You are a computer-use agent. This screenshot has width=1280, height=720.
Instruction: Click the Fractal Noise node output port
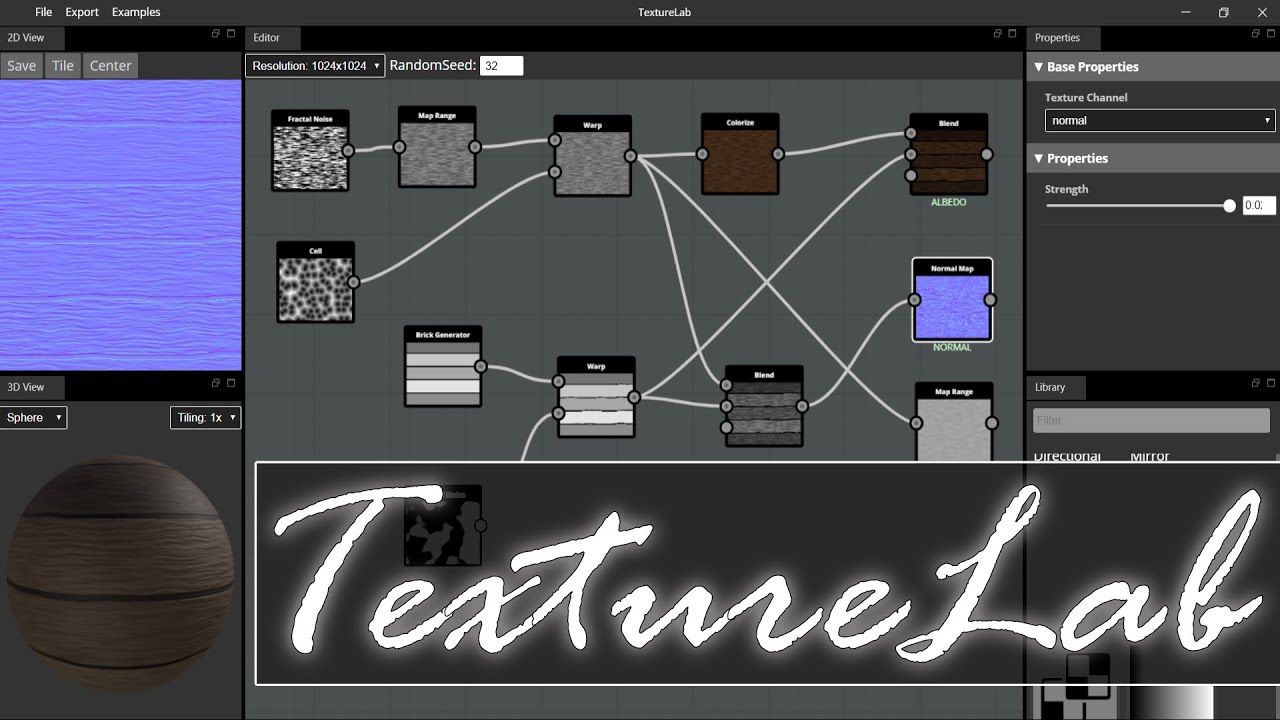348,151
